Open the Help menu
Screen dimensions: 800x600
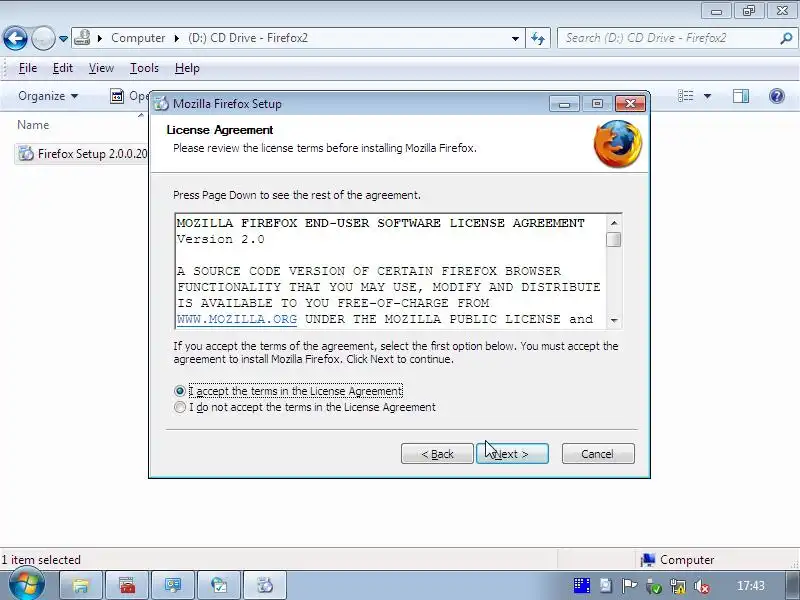(x=187, y=68)
